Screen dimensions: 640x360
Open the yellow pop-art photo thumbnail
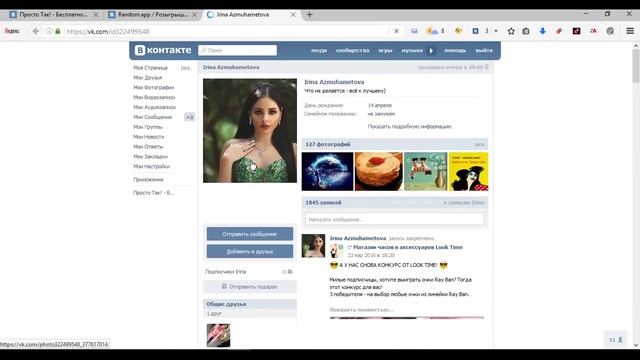[468, 171]
